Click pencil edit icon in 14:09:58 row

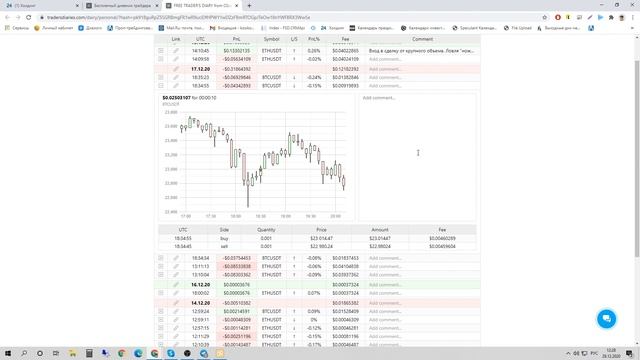click(x=176, y=59)
